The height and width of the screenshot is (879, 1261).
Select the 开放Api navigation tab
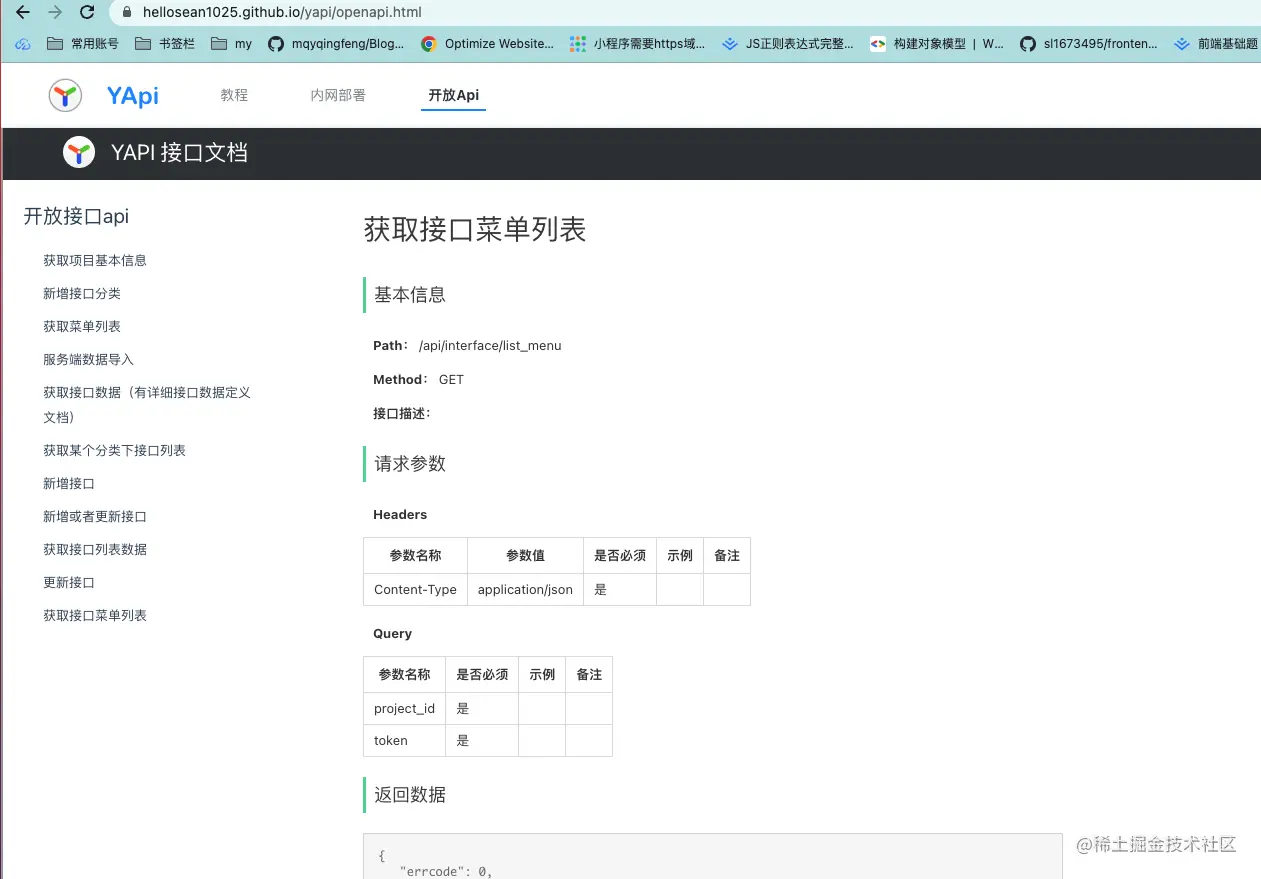click(453, 95)
